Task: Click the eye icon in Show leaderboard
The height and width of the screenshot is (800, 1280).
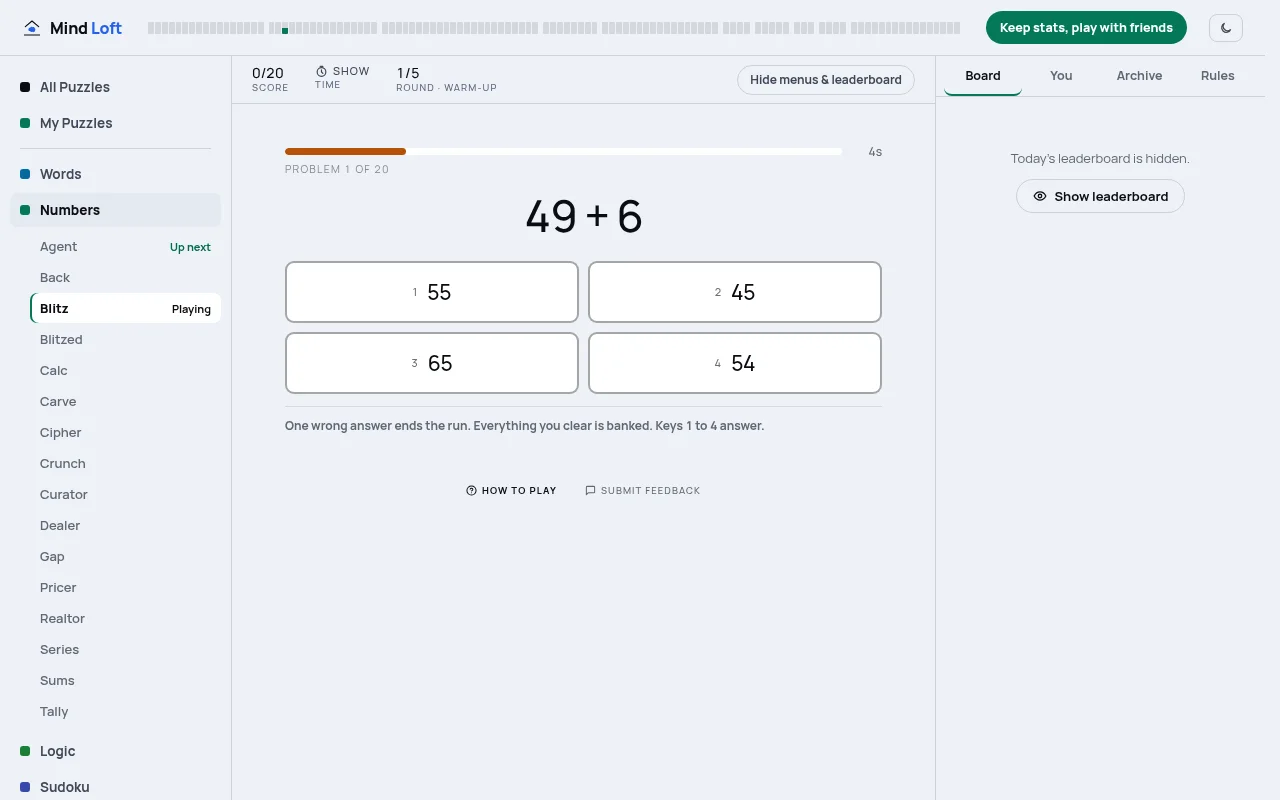Action: [x=1040, y=196]
